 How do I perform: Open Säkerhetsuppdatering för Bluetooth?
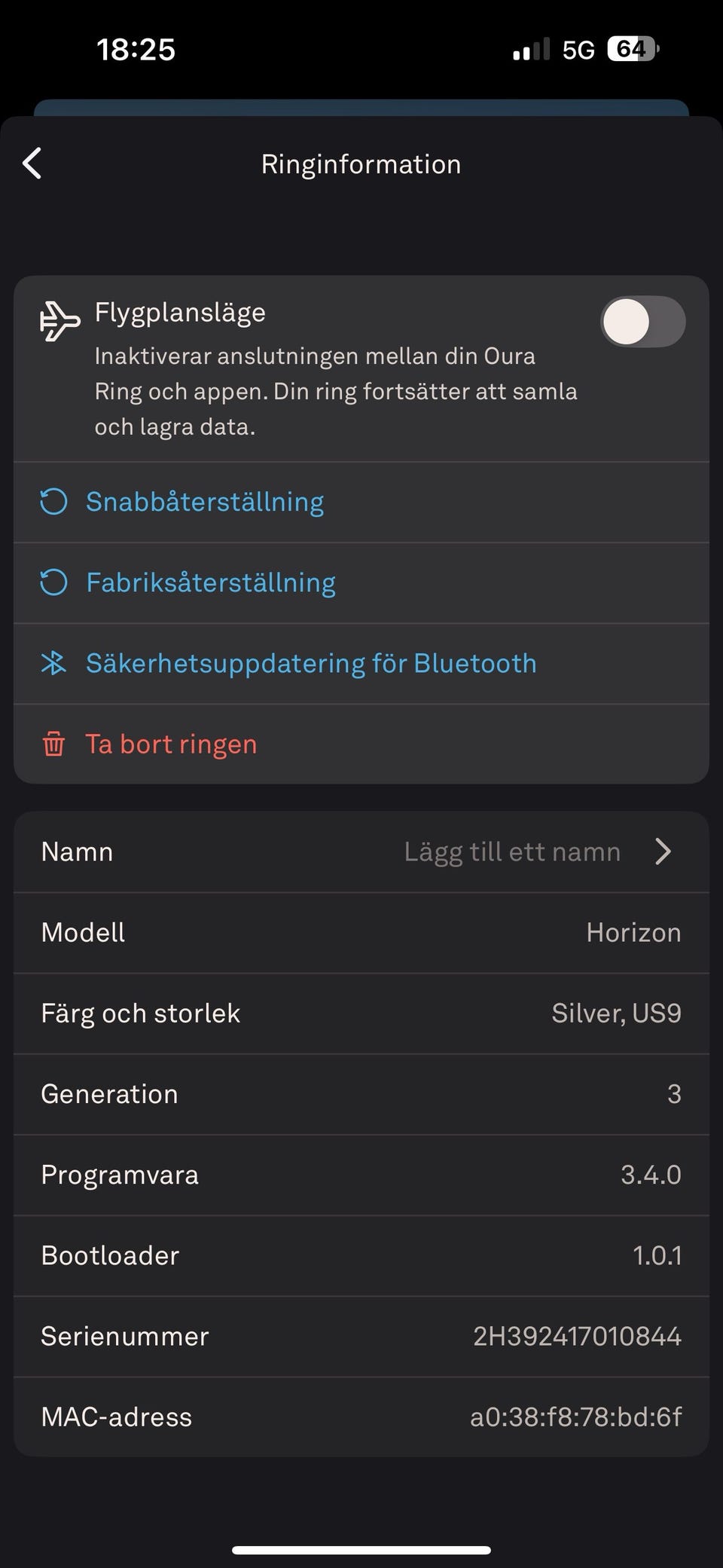311,663
